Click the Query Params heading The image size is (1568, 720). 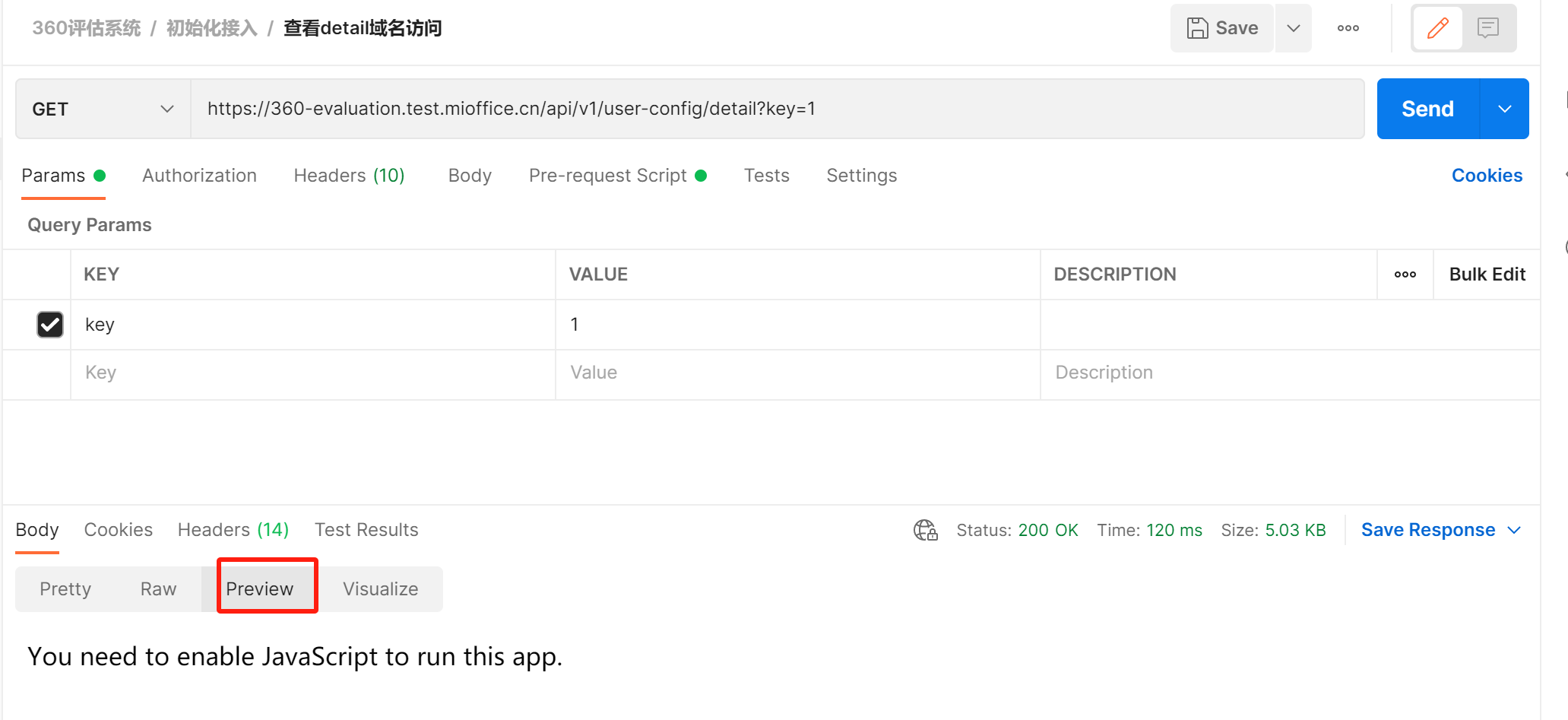(x=90, y=225)
